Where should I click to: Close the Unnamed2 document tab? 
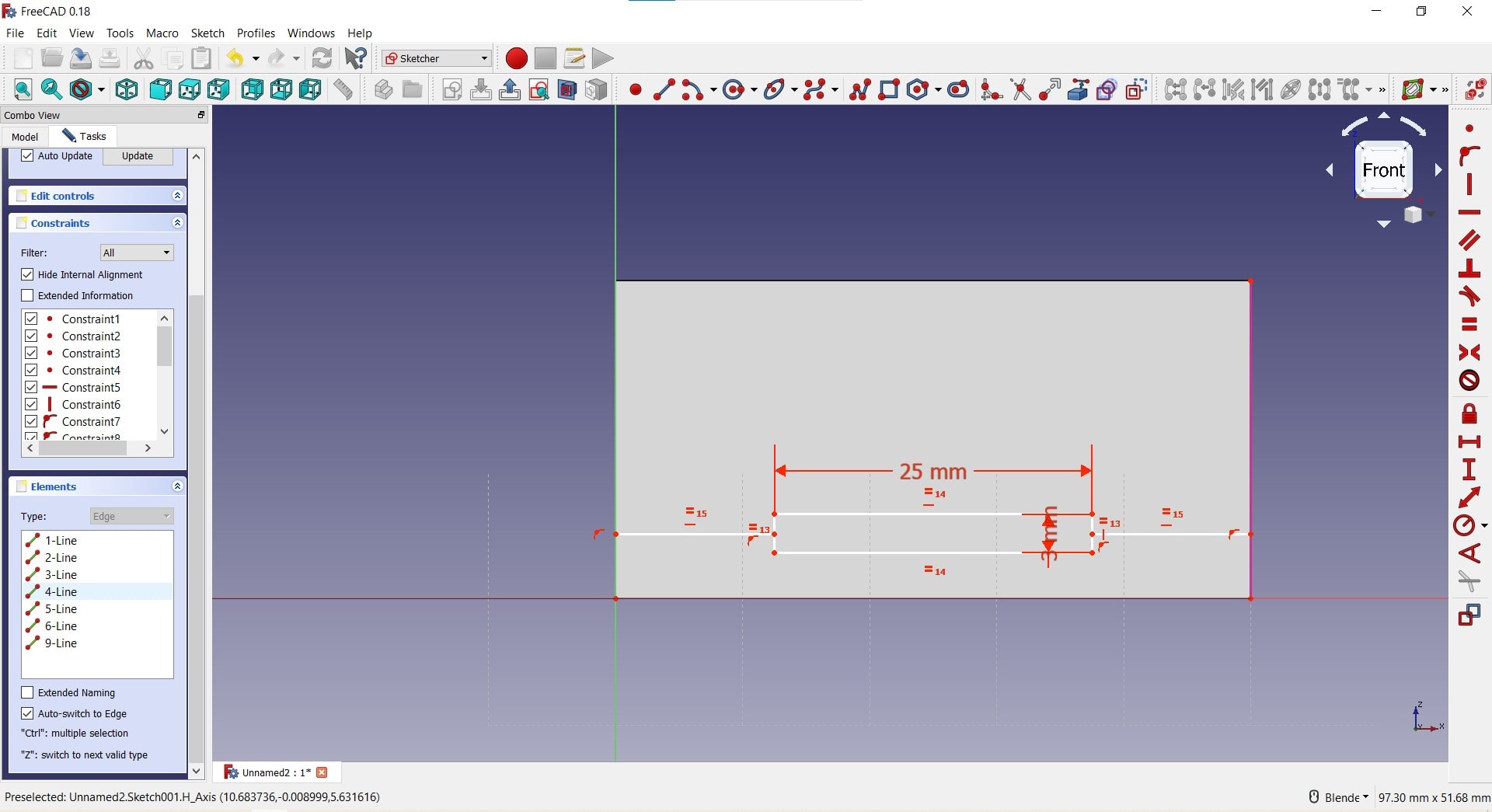coord(322,773)
